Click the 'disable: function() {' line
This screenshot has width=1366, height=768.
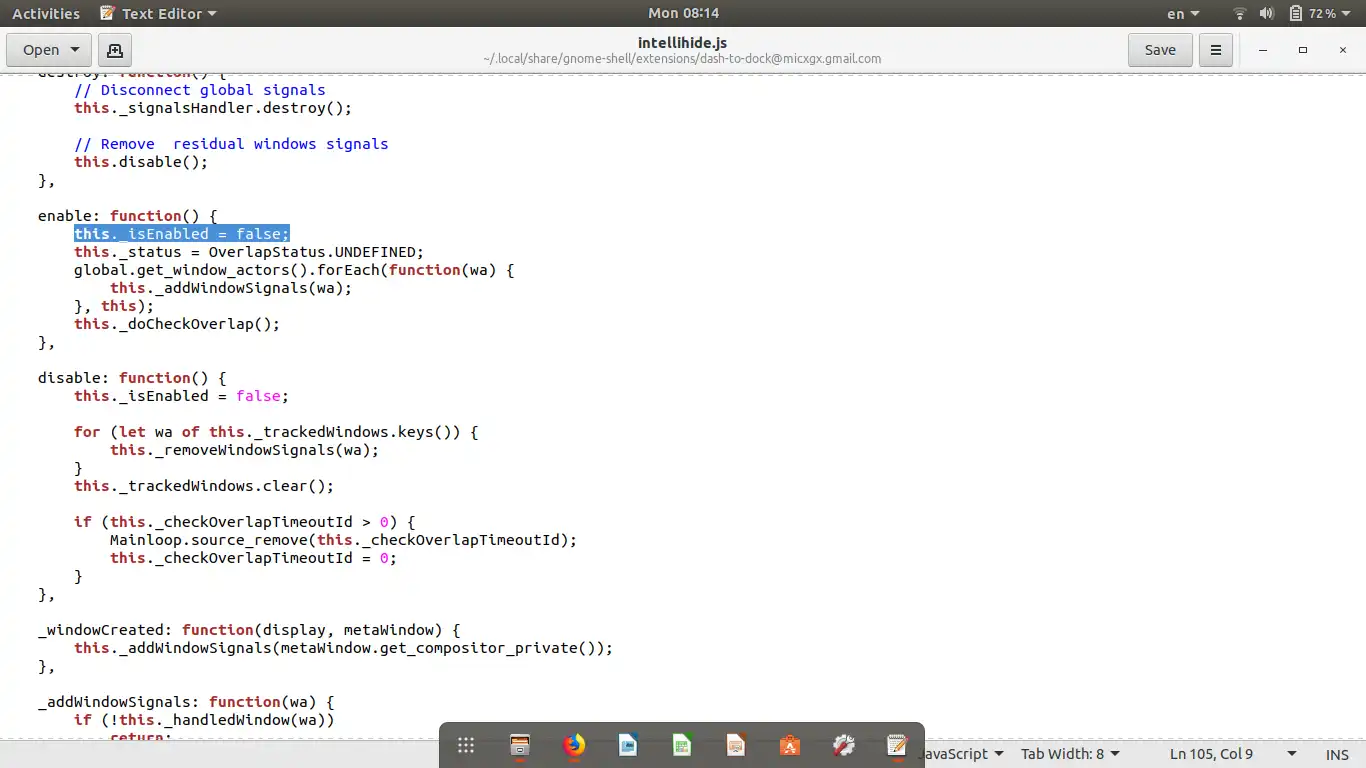click(132, 378)
